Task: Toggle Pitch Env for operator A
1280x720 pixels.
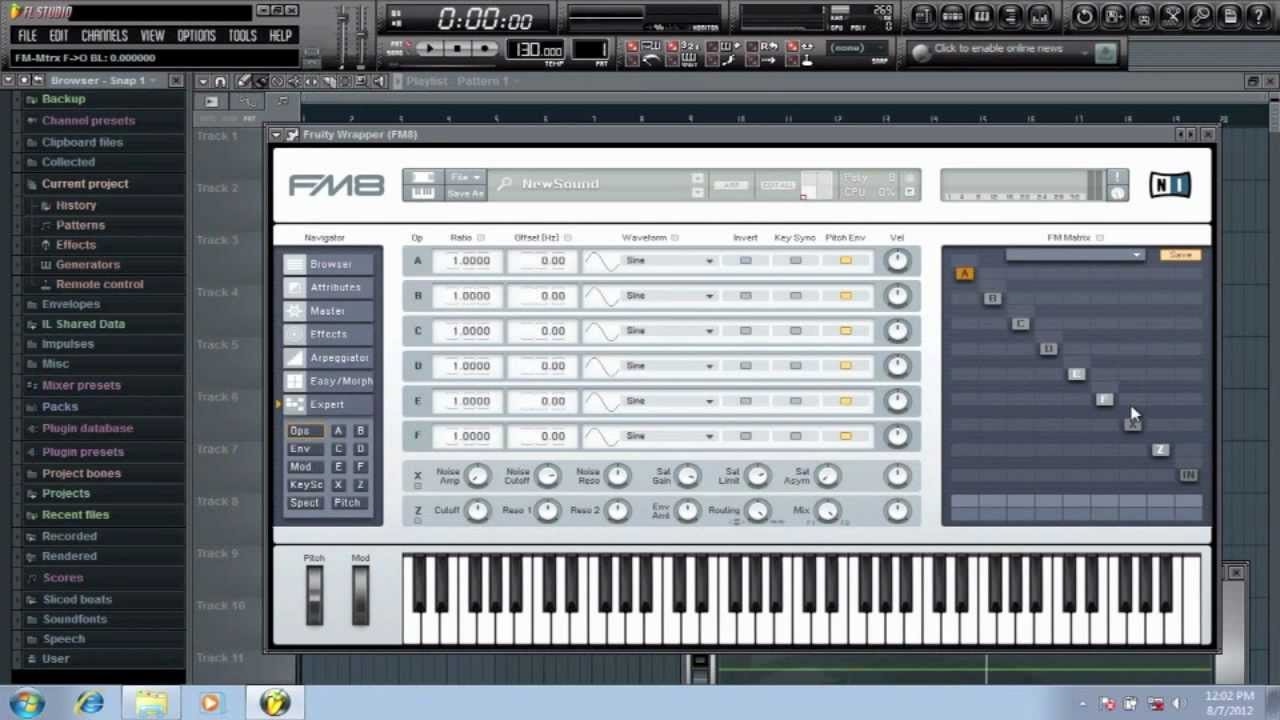Action: pyautogui.click(x=845, y=261)
